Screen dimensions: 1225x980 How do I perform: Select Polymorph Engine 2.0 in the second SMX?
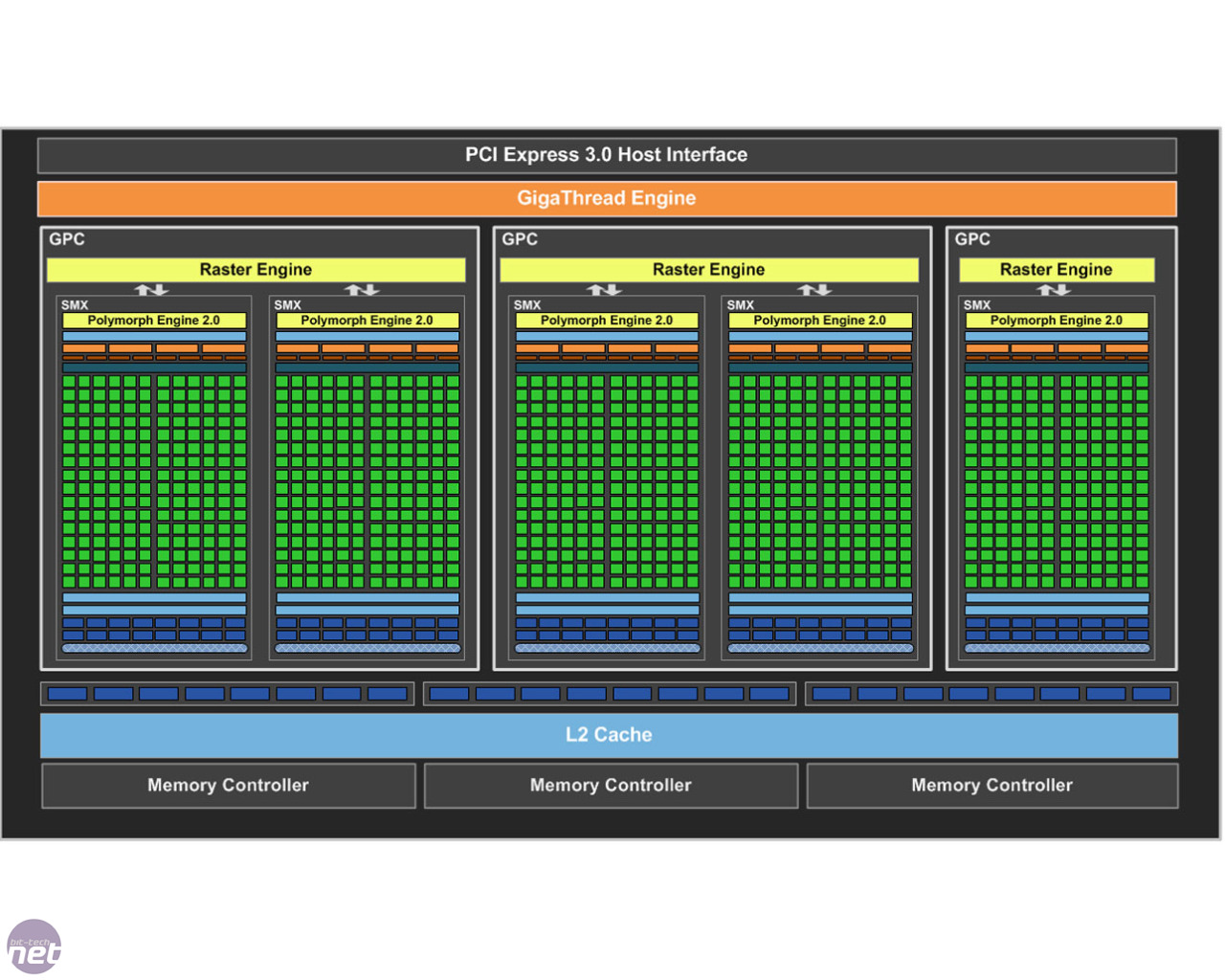tap(367, 321)
